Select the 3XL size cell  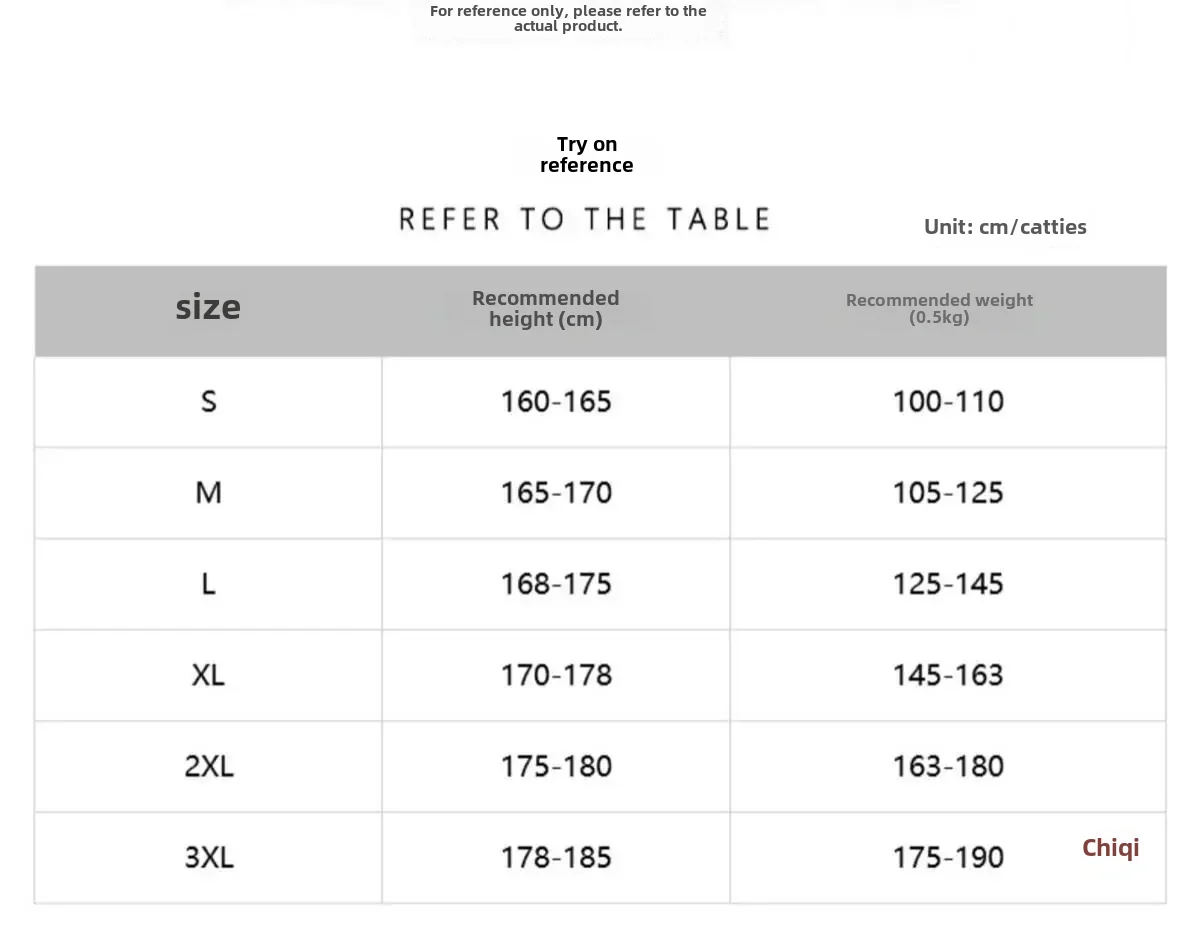pos(208,858)
